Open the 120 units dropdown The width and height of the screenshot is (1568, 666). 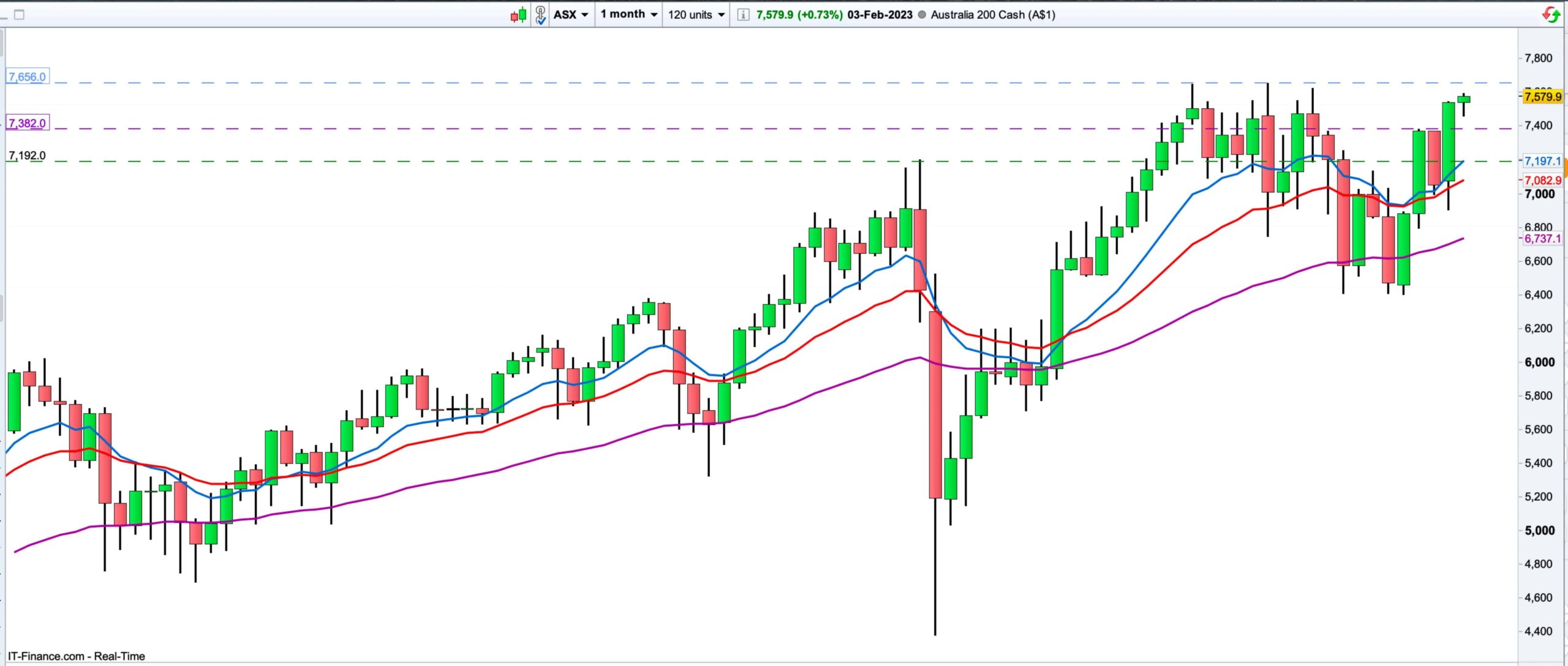(x=696, y=15)
